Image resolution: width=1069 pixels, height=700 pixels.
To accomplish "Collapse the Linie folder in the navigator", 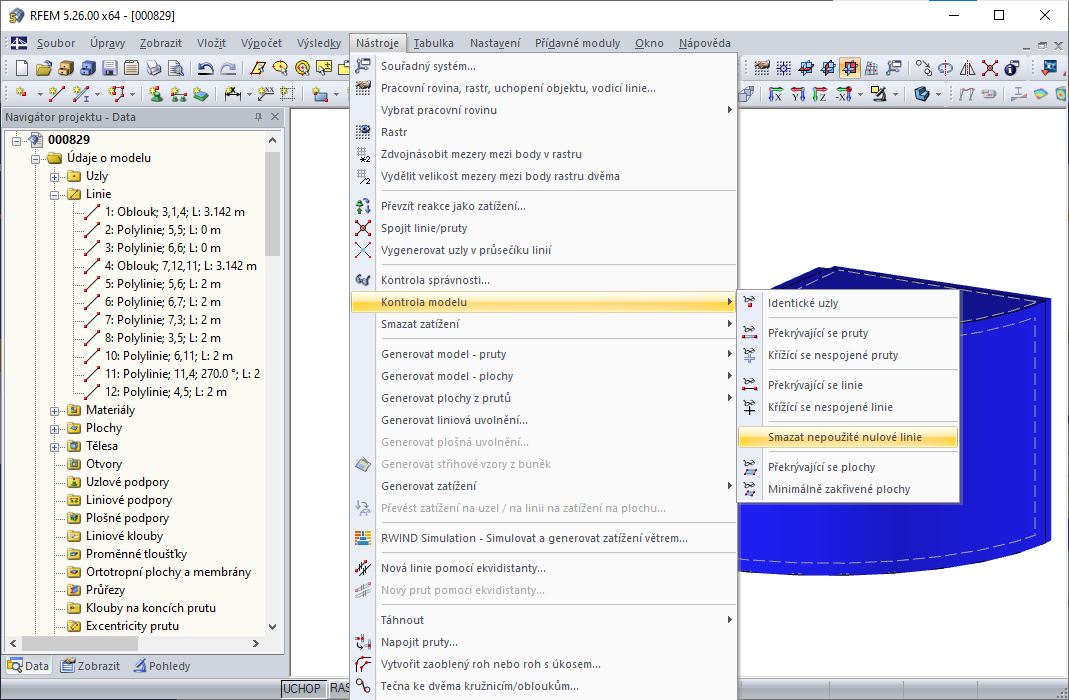I will click(x=55, y=194).
